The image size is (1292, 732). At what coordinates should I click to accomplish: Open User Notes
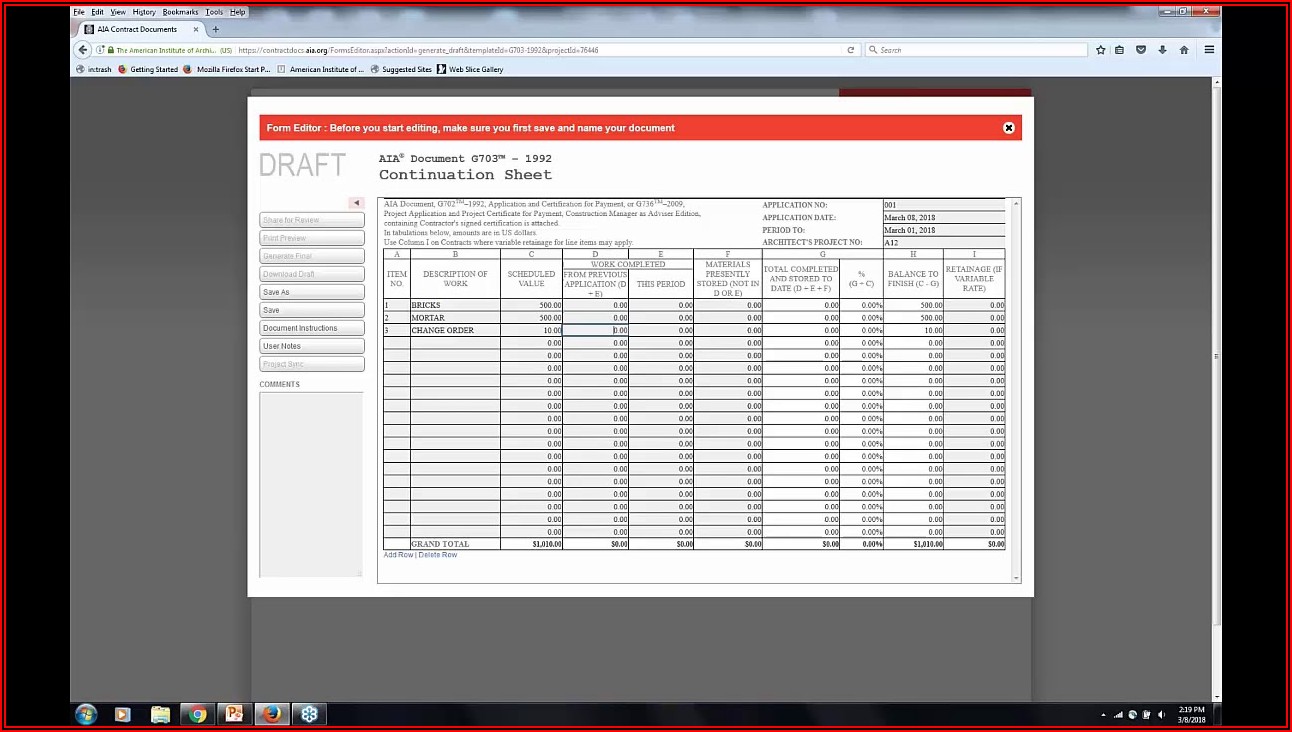click(x=311, y=346)
